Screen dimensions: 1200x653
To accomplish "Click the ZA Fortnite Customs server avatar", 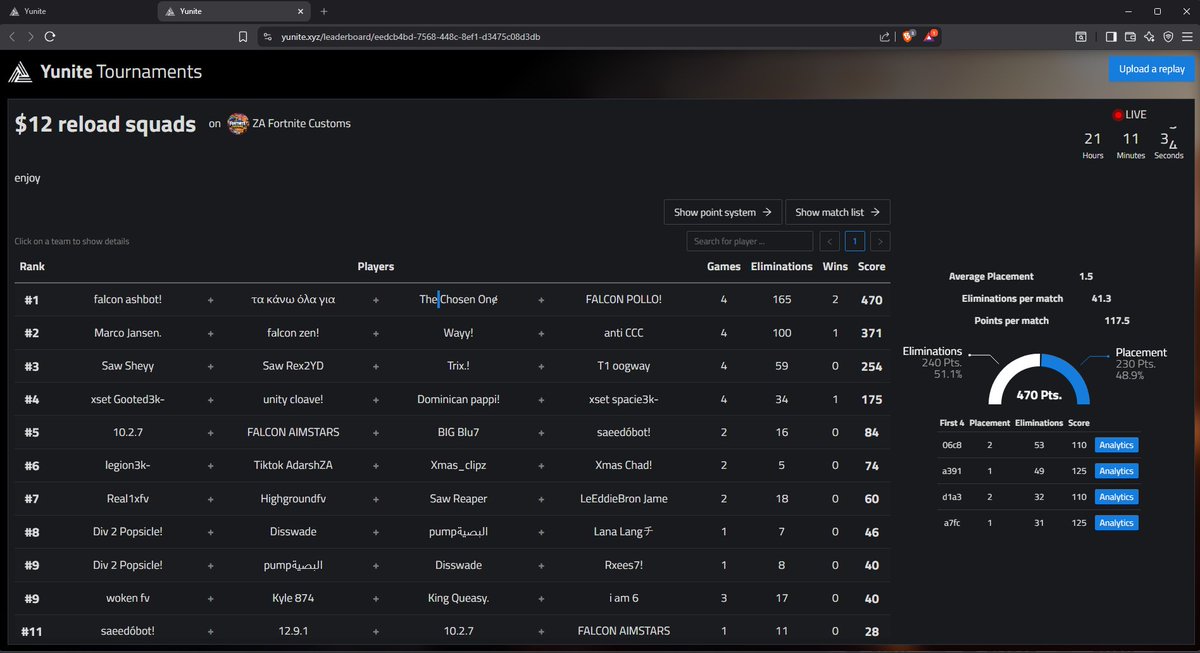I will pyautogui.click(x=238, y=124).
